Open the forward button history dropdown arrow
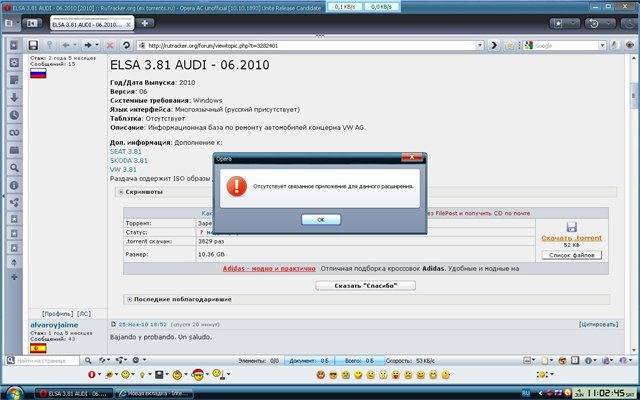 [97, 45]
